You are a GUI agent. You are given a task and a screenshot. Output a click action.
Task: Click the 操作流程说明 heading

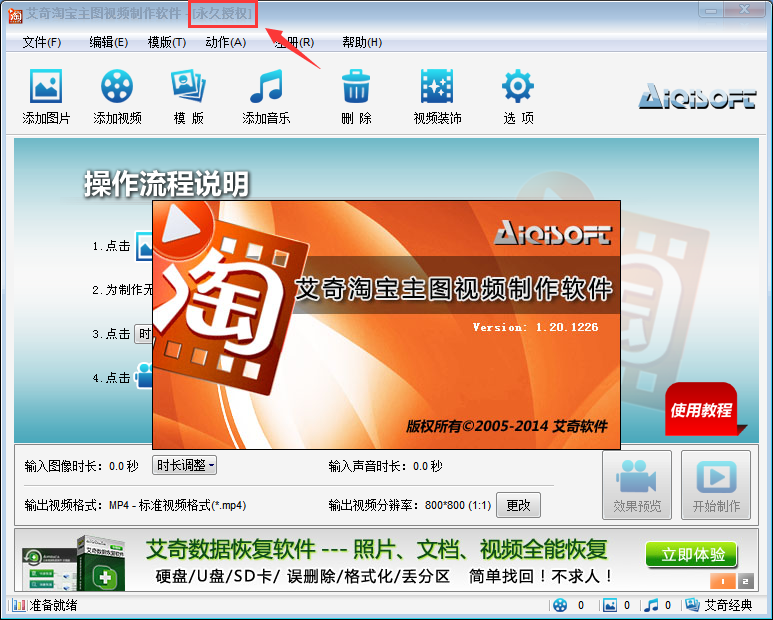click(167, 184)
